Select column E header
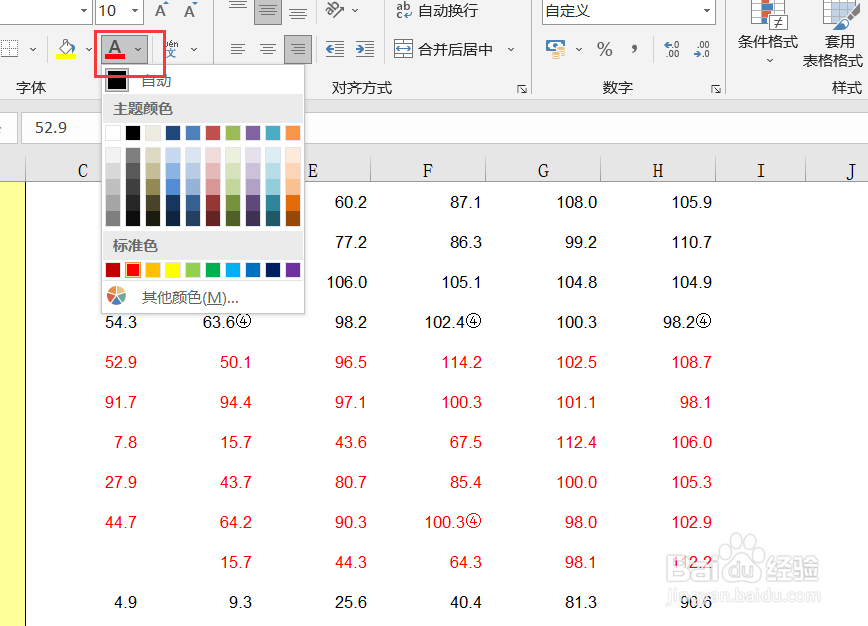868x626 pixels. 313,170
